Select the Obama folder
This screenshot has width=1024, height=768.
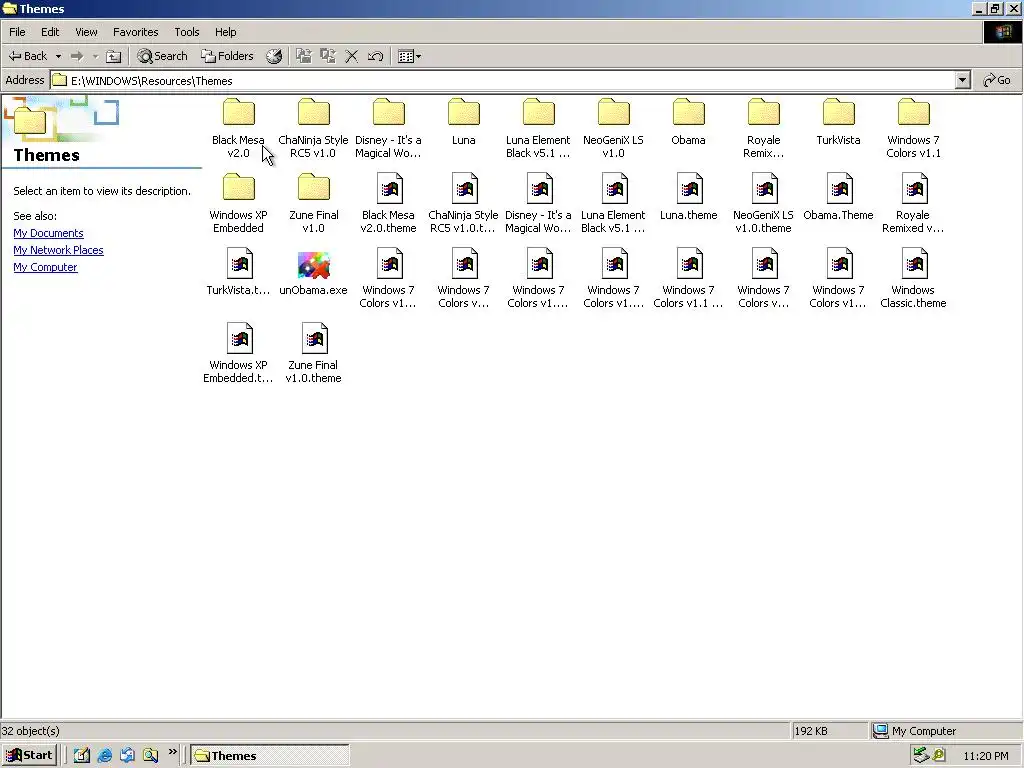click(688, 122)
